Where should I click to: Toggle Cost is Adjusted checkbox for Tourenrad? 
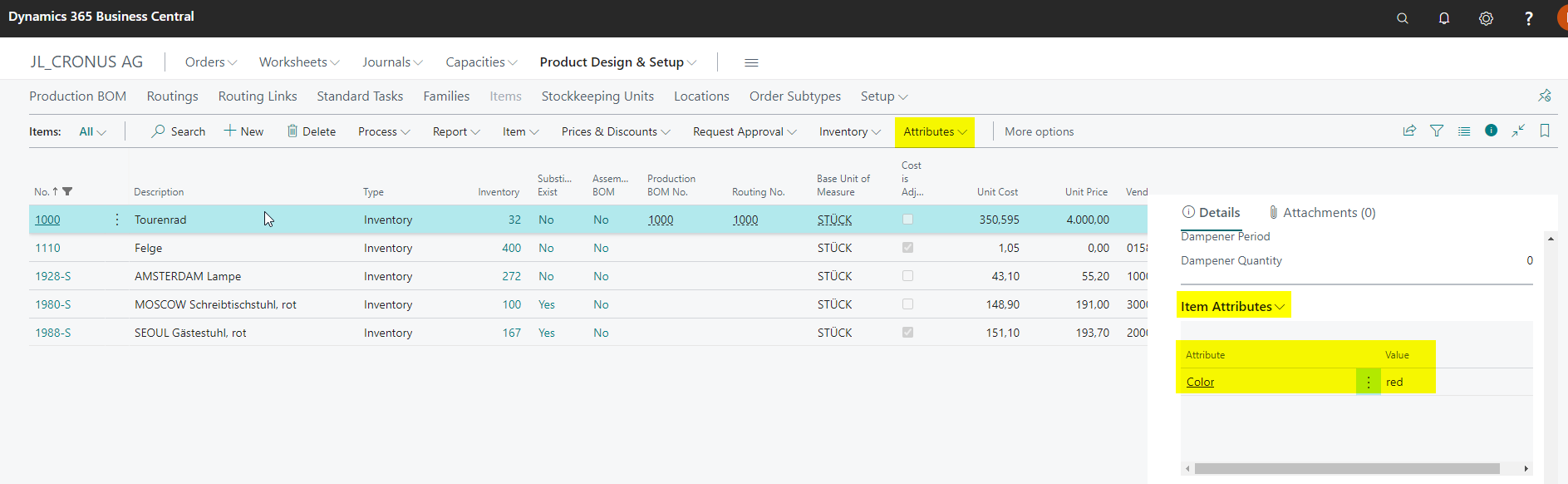[x=907, y=220]
